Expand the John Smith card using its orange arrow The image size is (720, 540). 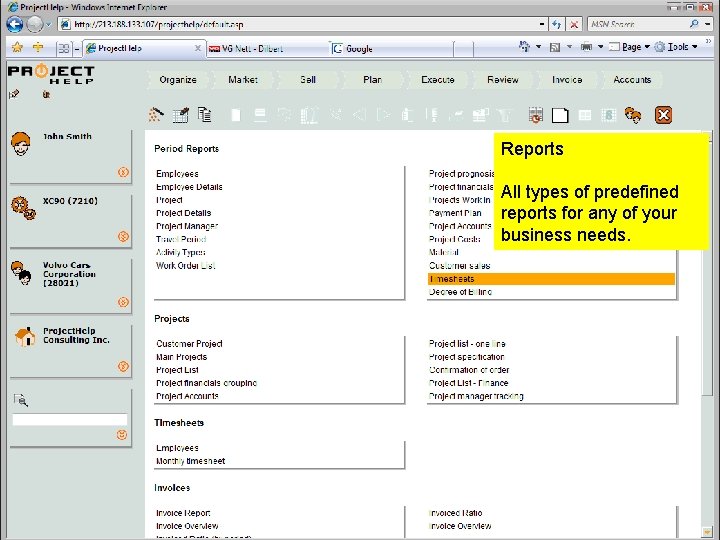(x=123, y=172)
